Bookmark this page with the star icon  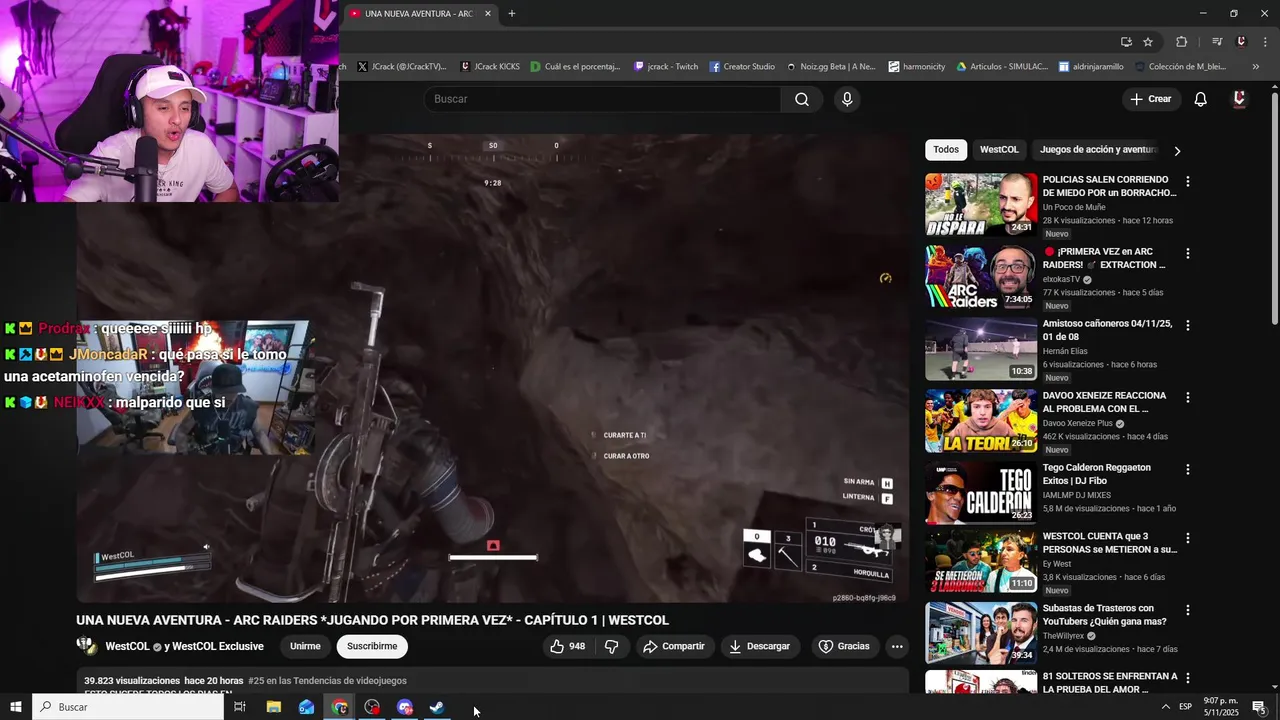[1148, 42]
